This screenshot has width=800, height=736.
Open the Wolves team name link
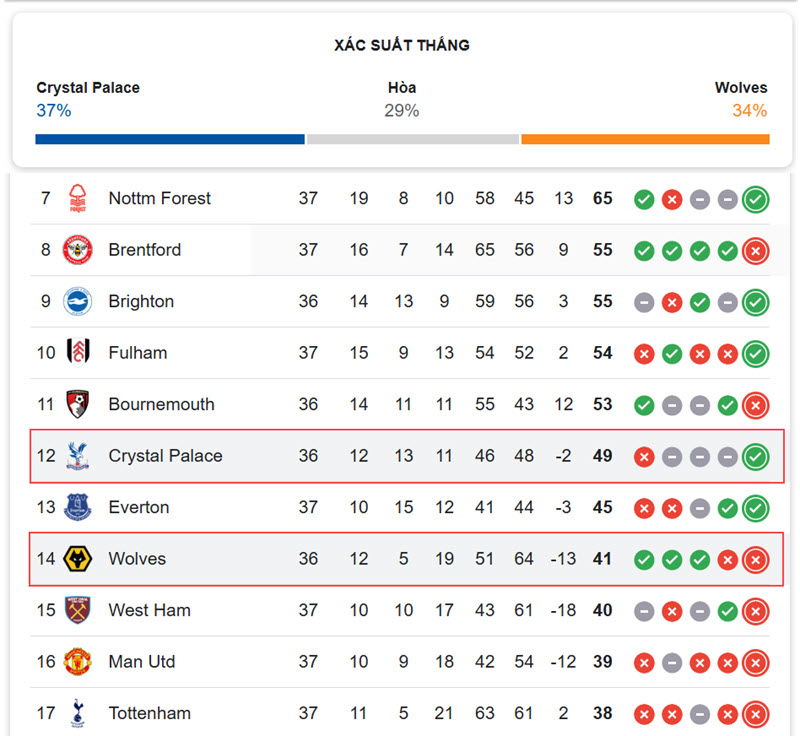[137, 559]
